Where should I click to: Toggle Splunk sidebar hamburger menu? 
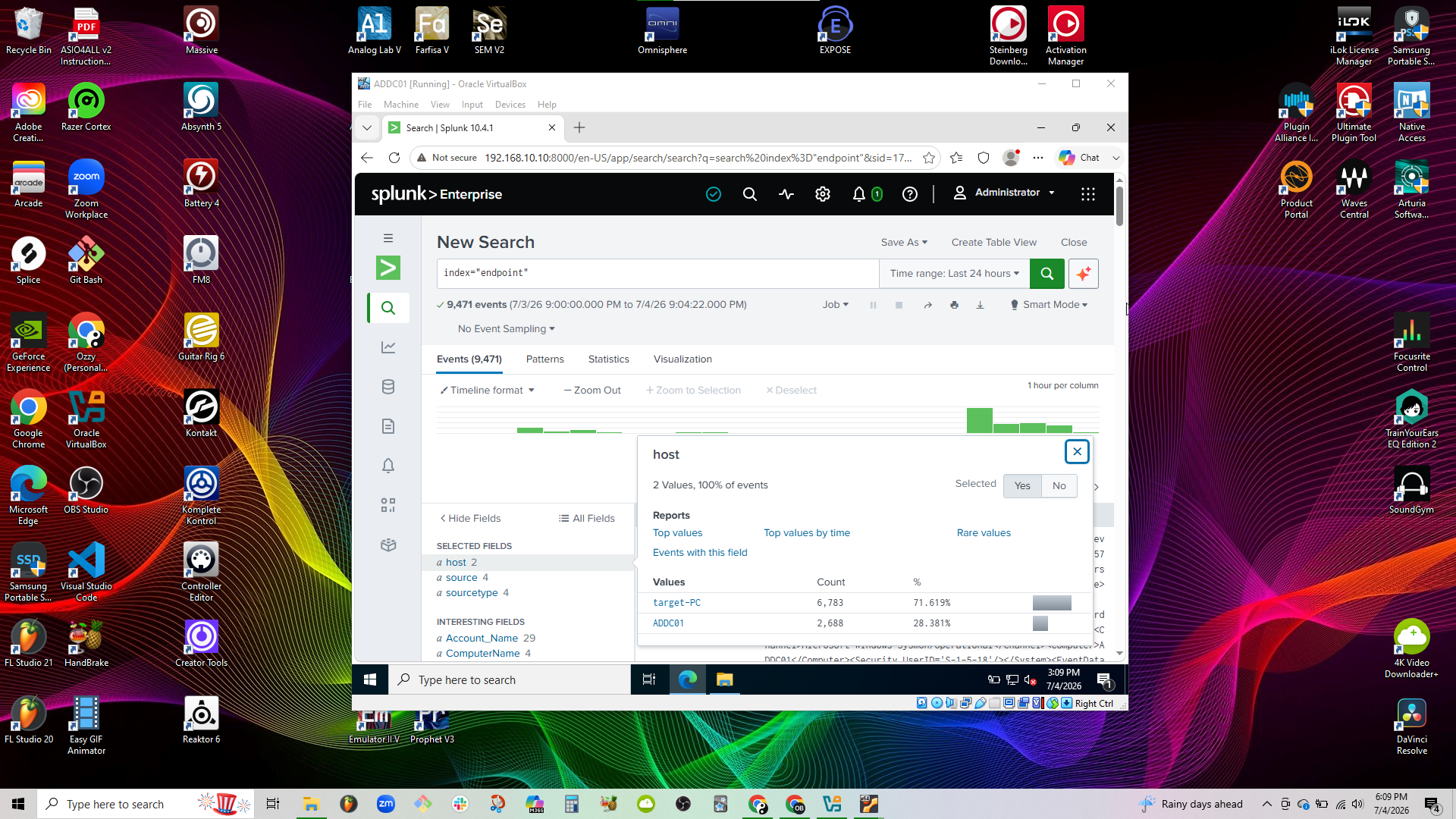388,238
